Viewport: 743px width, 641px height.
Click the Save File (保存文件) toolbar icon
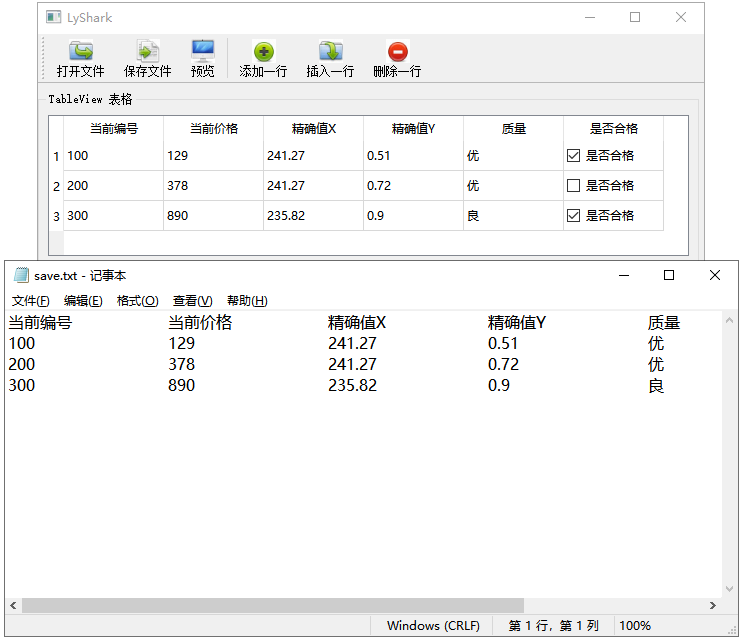coord(147,51)
